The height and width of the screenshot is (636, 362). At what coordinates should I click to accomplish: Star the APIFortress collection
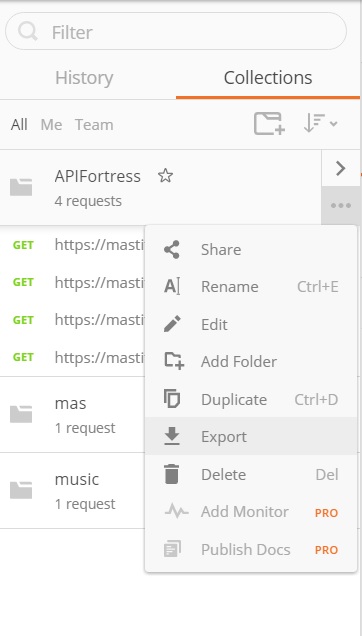point(165,176)
